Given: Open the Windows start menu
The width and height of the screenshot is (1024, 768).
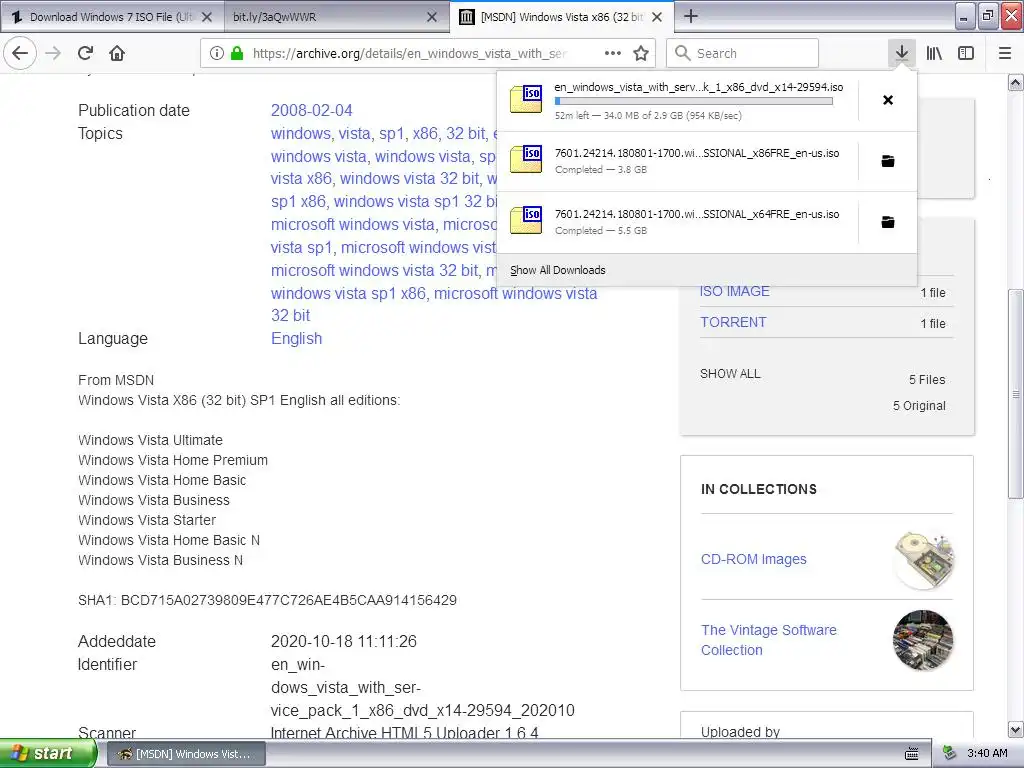Looking at the screenshot, I should point(47,754).
